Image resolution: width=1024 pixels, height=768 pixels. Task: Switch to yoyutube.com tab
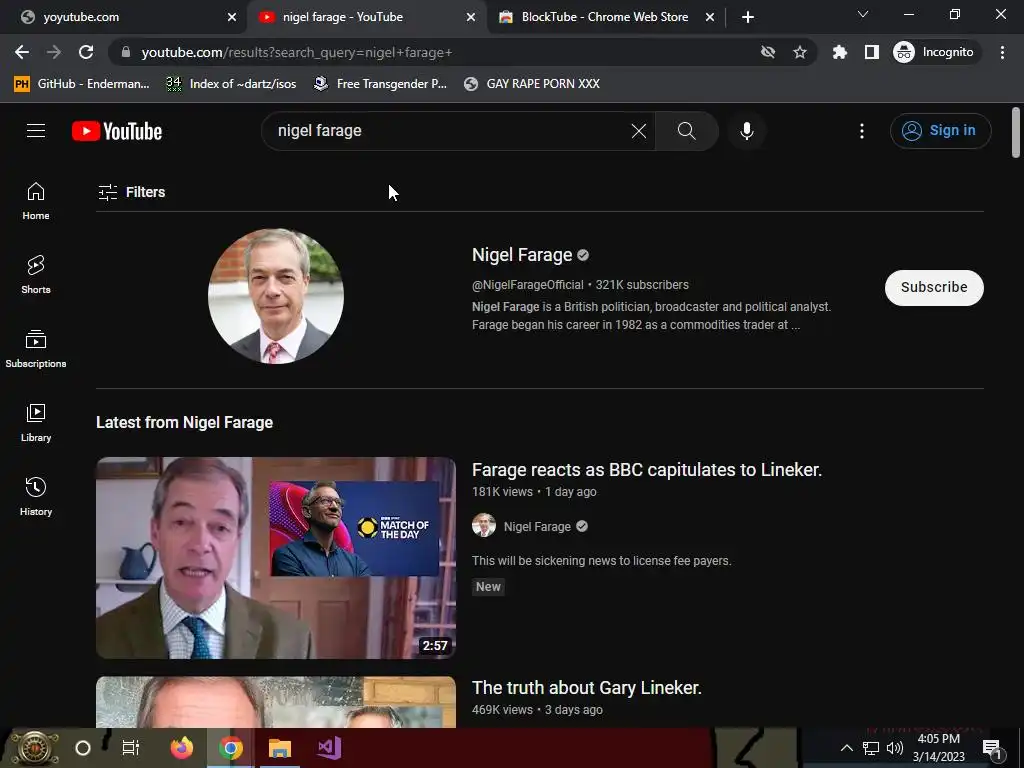click(124, 17)
